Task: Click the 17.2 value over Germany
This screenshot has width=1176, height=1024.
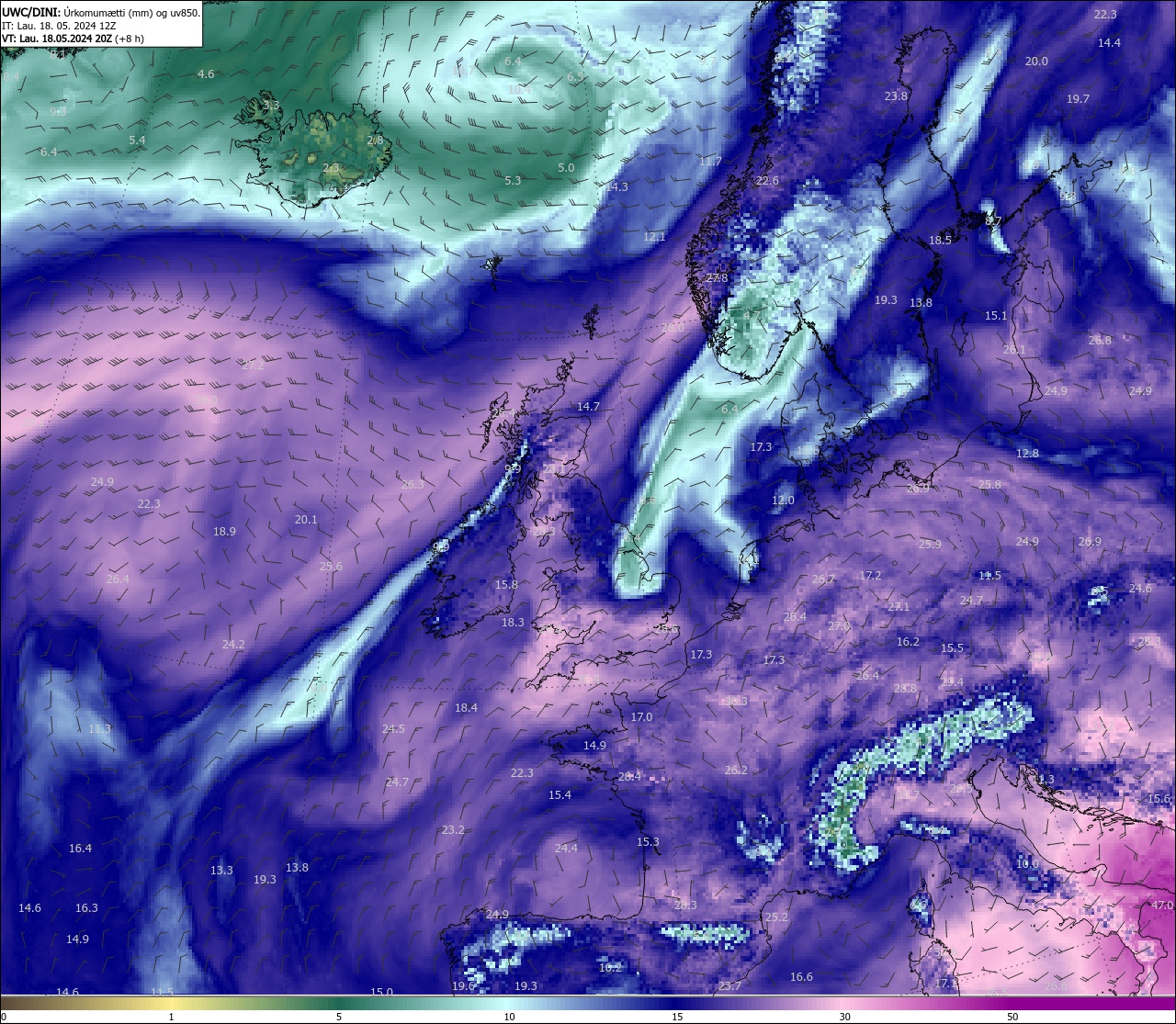Action: [x=870, y=575]
